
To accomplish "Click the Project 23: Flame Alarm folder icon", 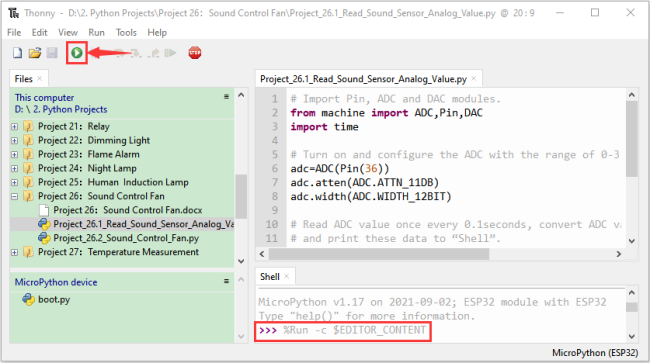I will [28, 154].
